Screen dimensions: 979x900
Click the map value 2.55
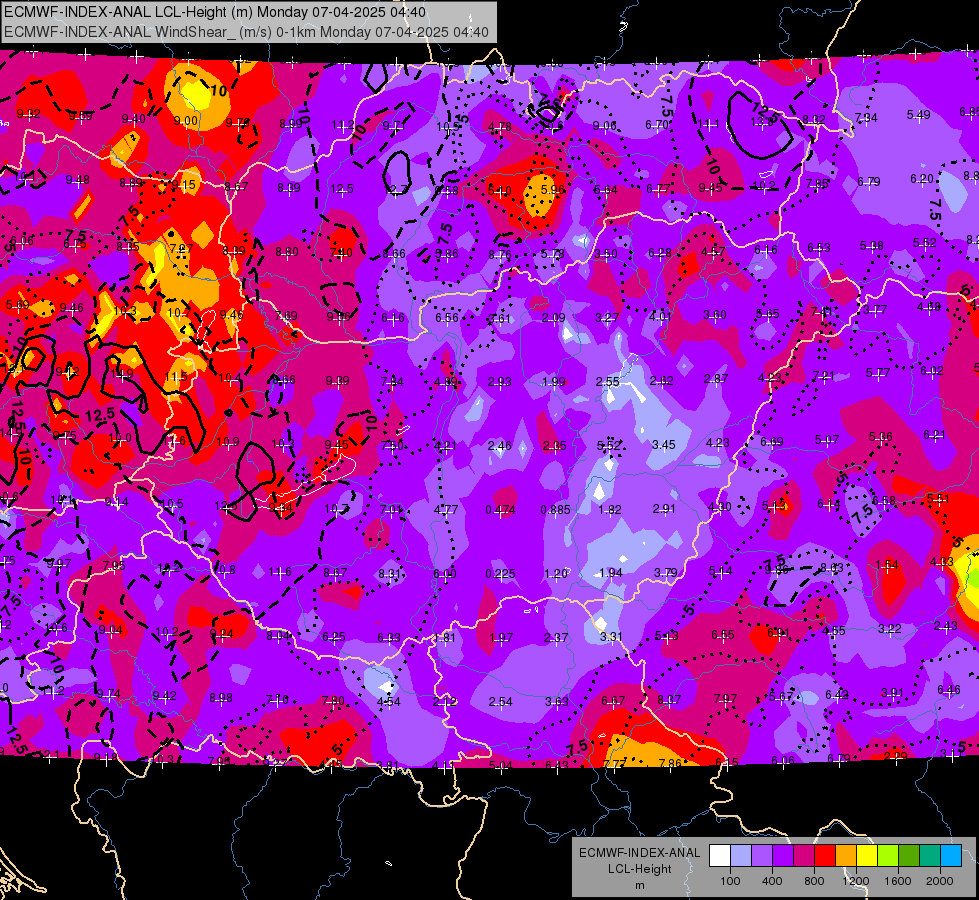608,381
